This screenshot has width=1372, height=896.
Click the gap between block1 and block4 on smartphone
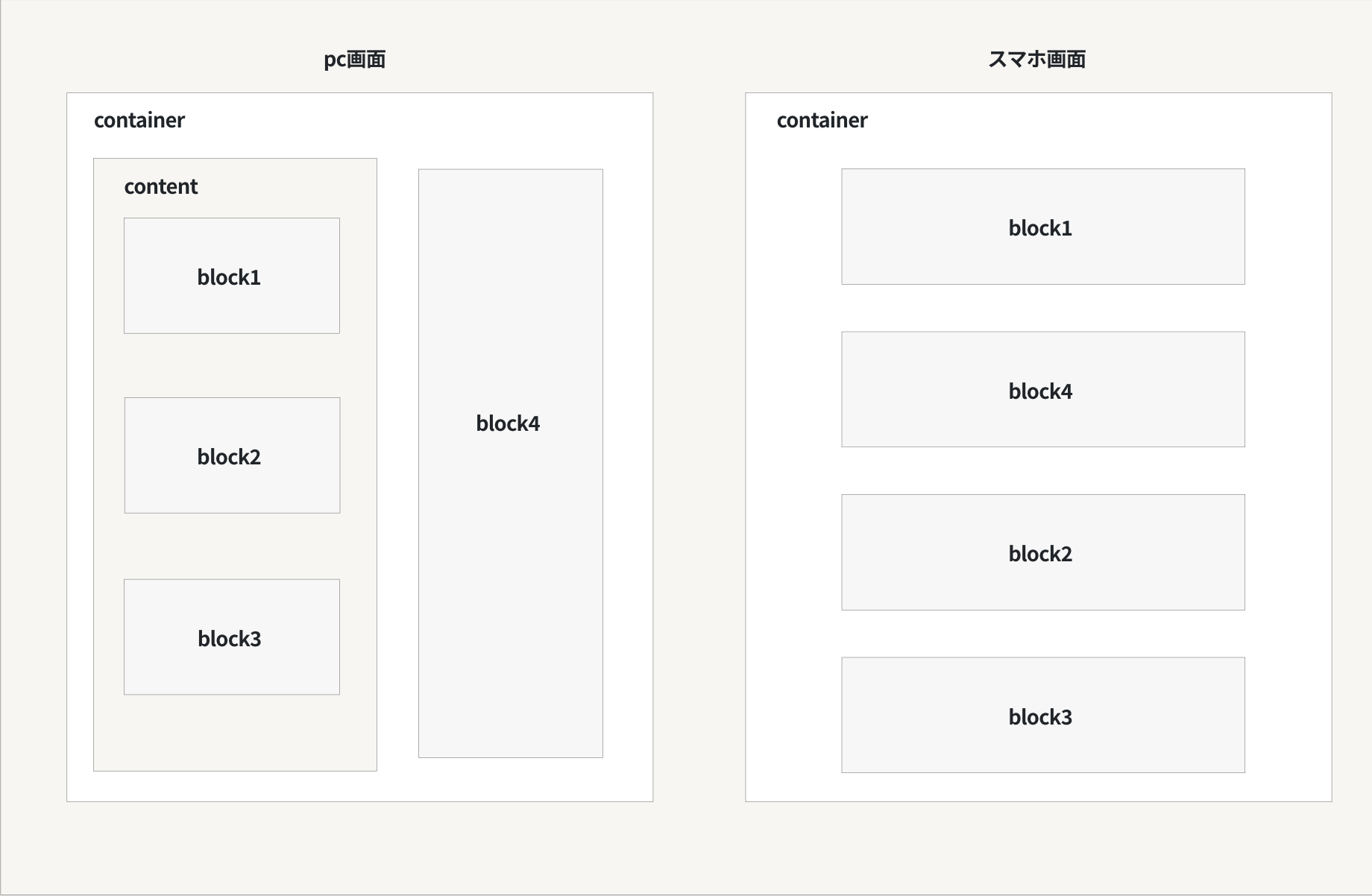pos(1042,309)
